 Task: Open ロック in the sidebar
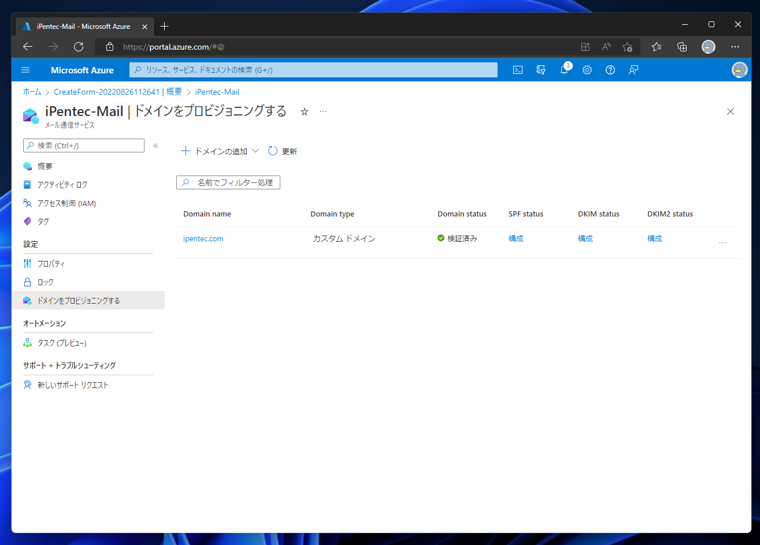click(45, 282)
